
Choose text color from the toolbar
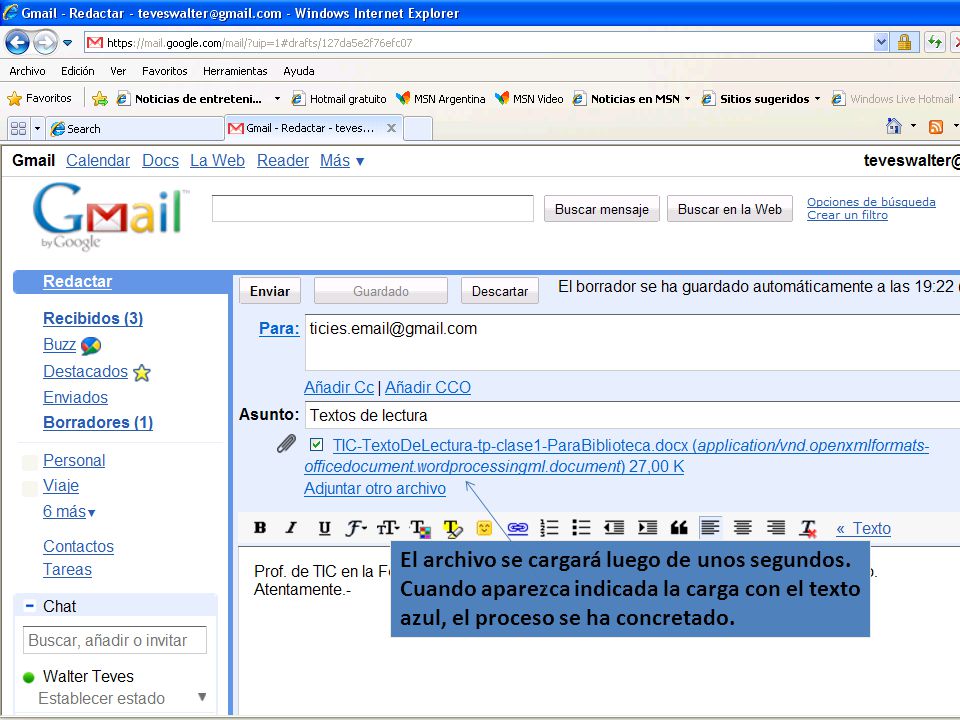pyautogui.click(x=421, y=528)
